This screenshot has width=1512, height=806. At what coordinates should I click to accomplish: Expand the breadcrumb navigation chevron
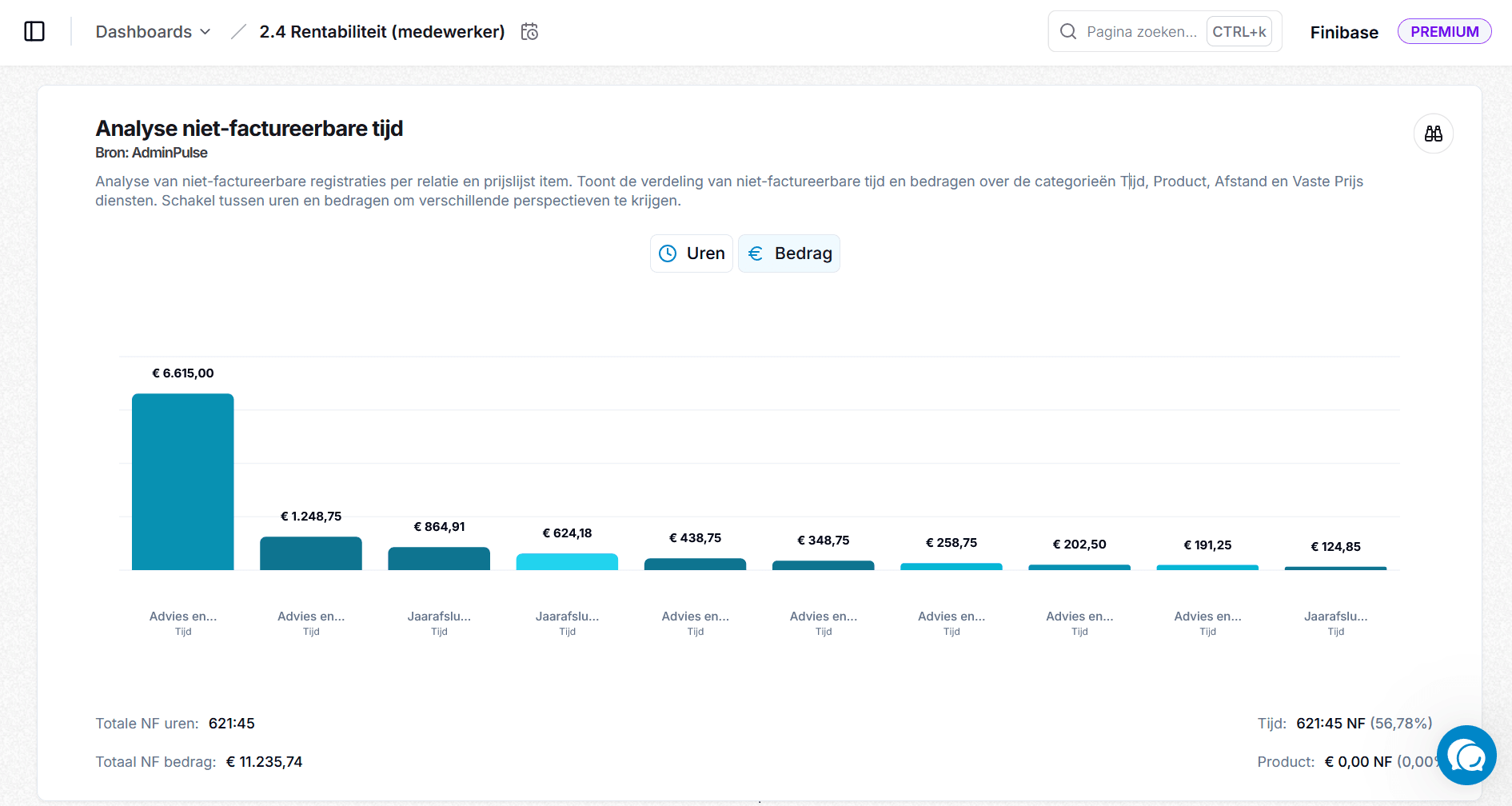tap(206, 32)
